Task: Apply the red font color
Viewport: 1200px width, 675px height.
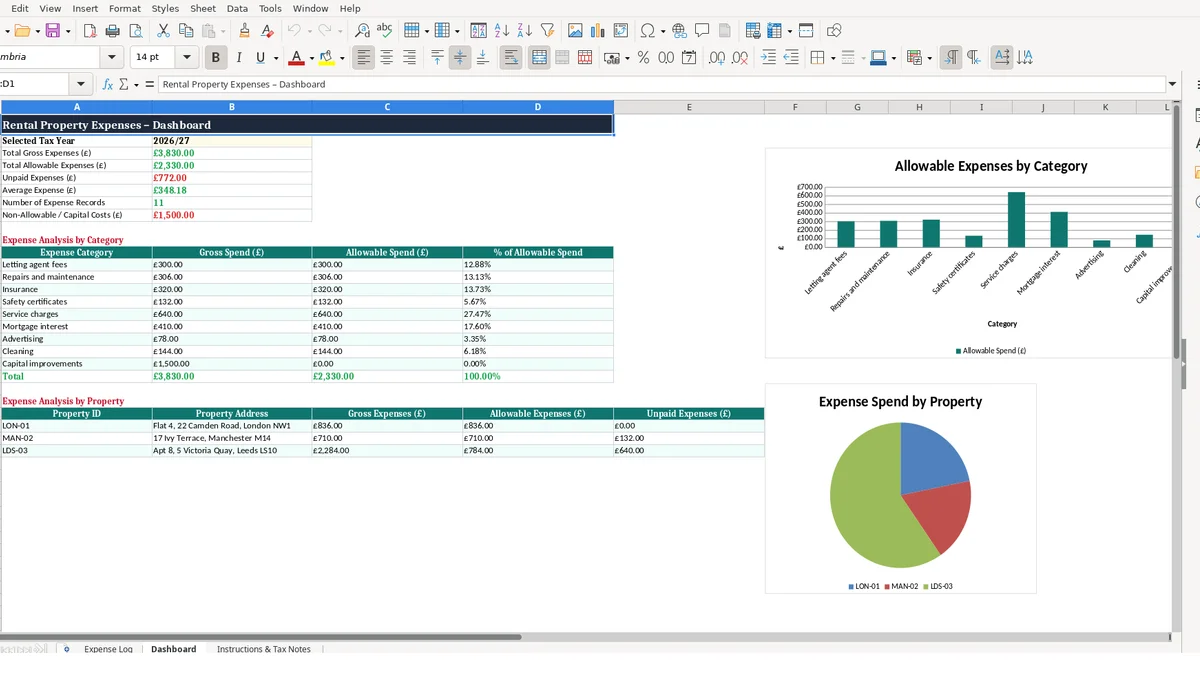Action: pyautogui.click(x=296, y=58)
